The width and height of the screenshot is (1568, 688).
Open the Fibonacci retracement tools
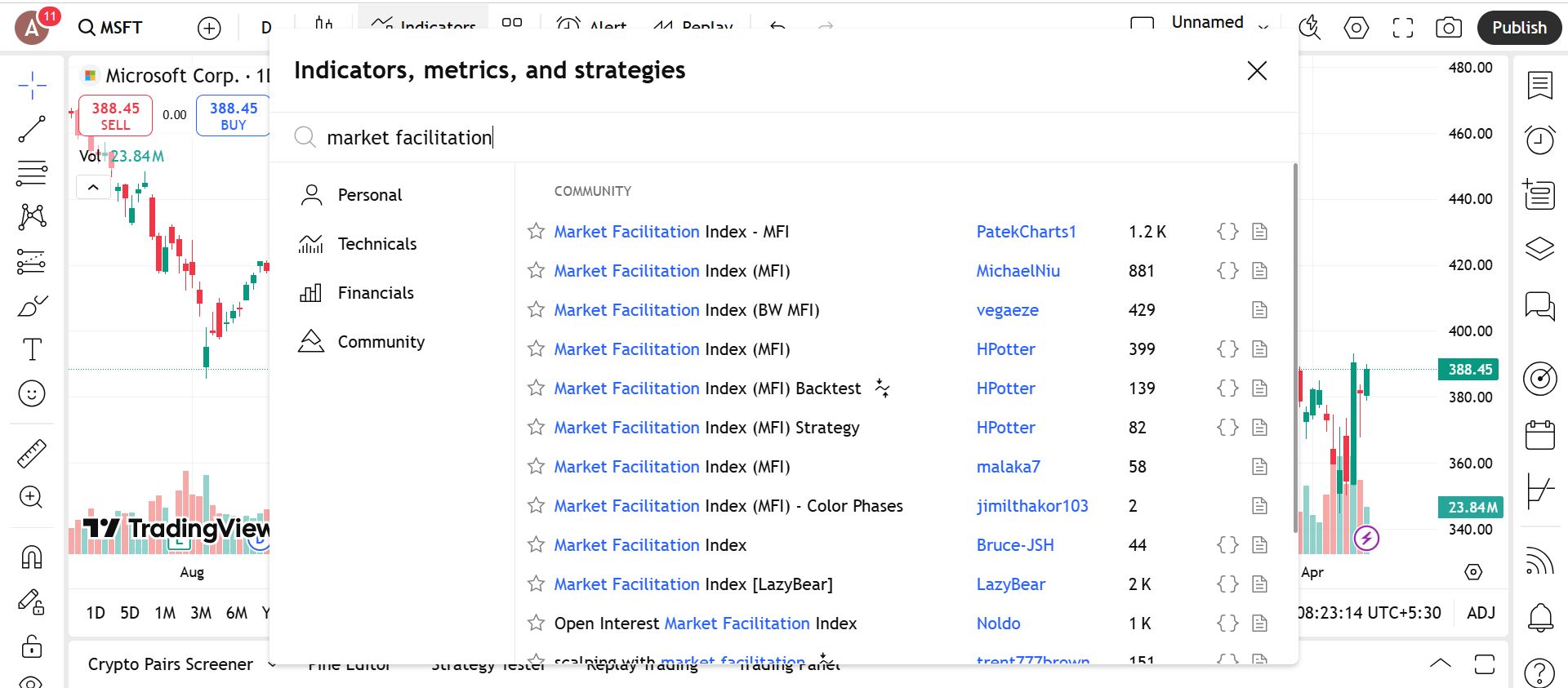pos(32,173)
